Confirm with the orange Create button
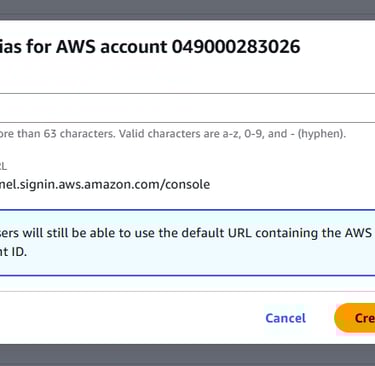 tap(355, 318)
